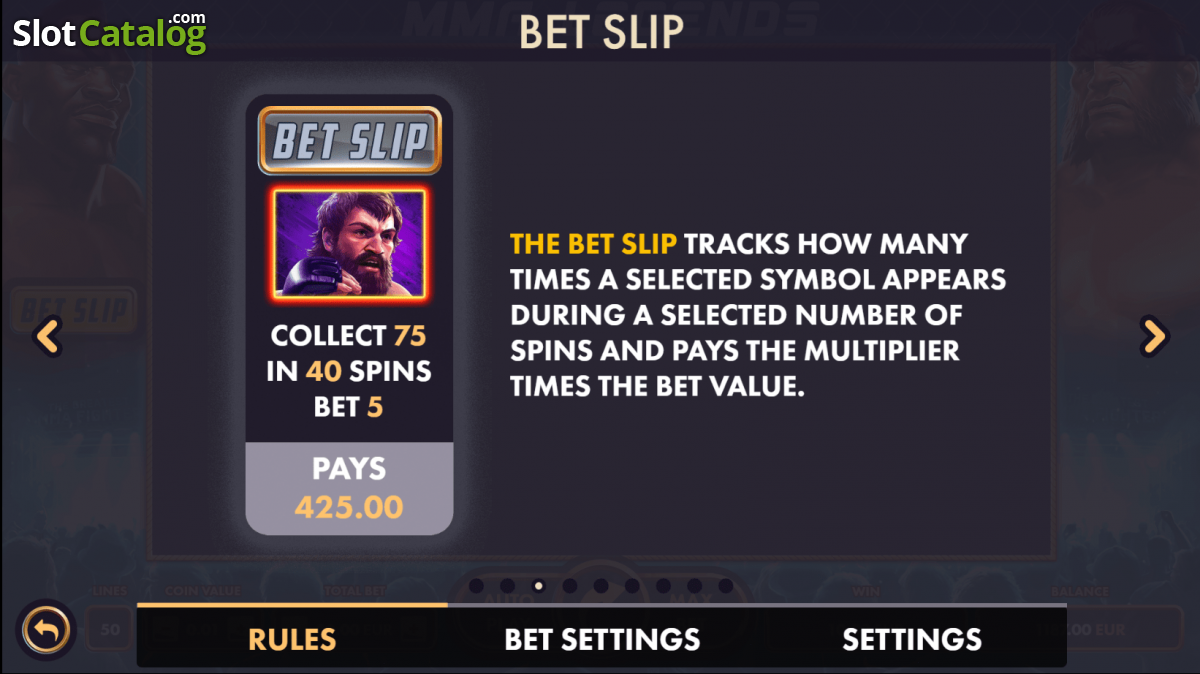Open the Settings tab
Viewport: 1200px width, 674px height.
click(x=912, y=639)
